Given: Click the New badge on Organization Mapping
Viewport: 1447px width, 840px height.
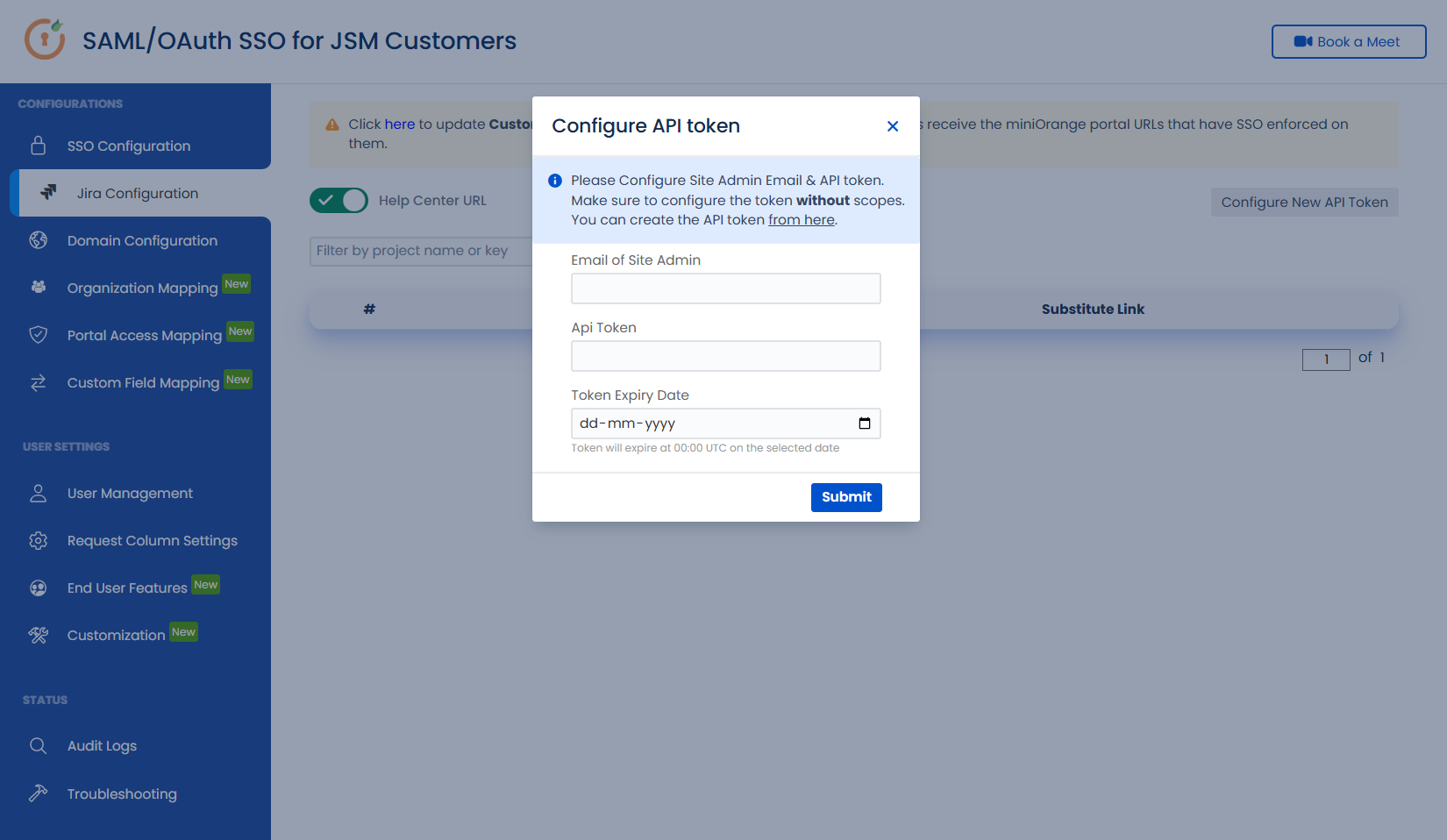Looking at the screenshot, I should point(237,284).
